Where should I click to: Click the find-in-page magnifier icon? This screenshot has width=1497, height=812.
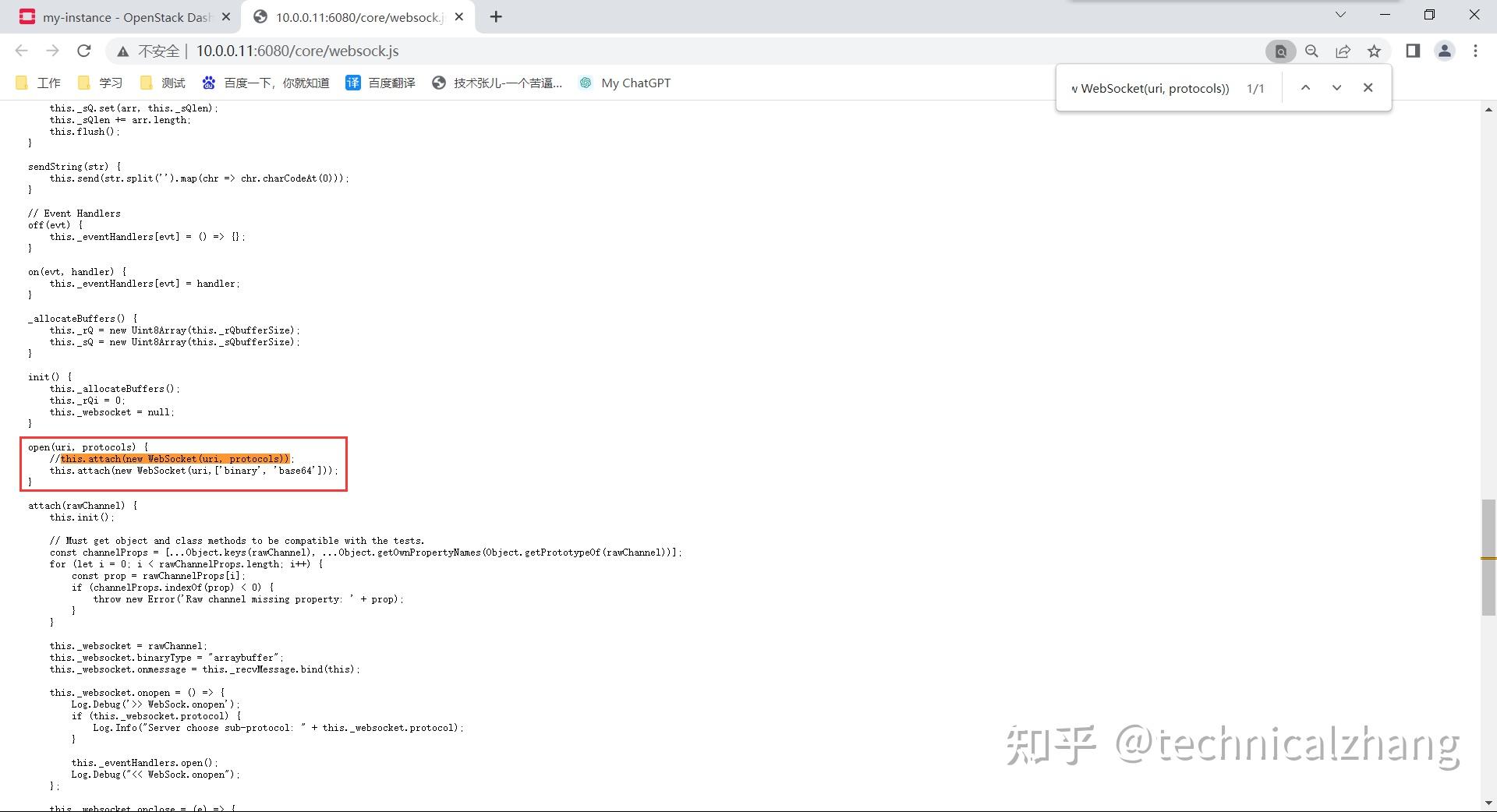coord(1311,51)
